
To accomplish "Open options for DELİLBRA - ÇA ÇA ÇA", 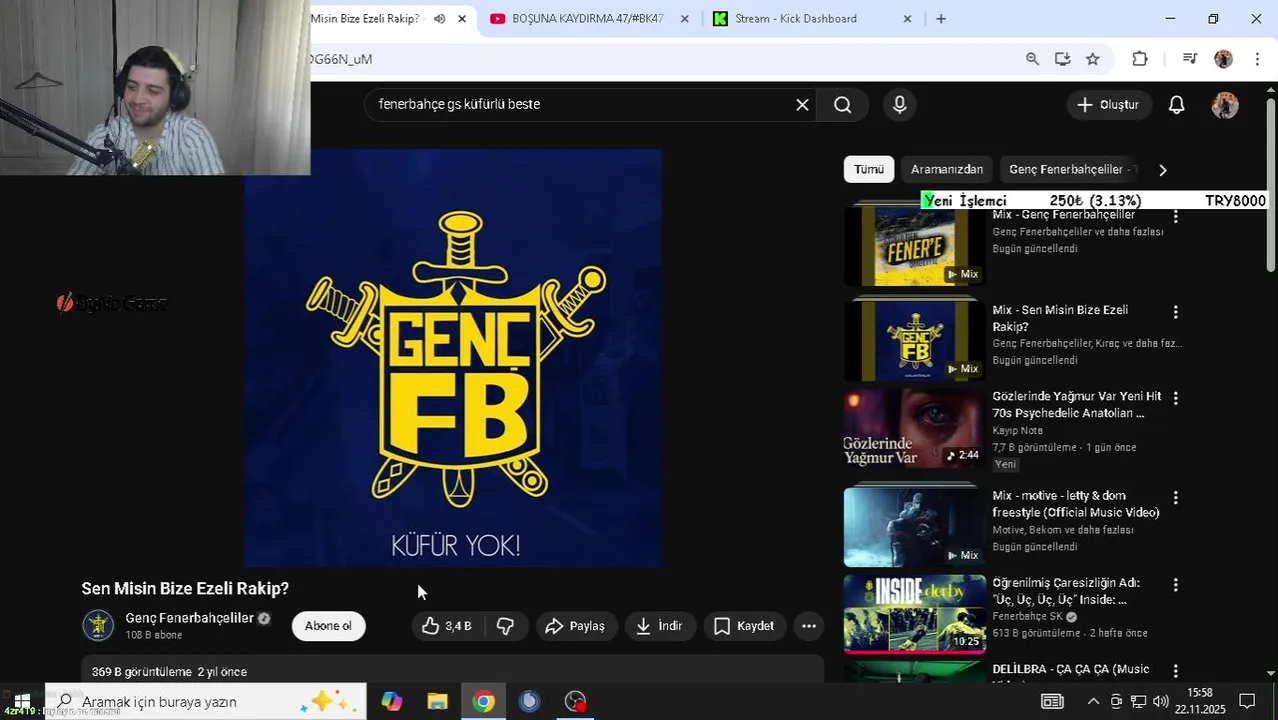I will point(1176,671).
